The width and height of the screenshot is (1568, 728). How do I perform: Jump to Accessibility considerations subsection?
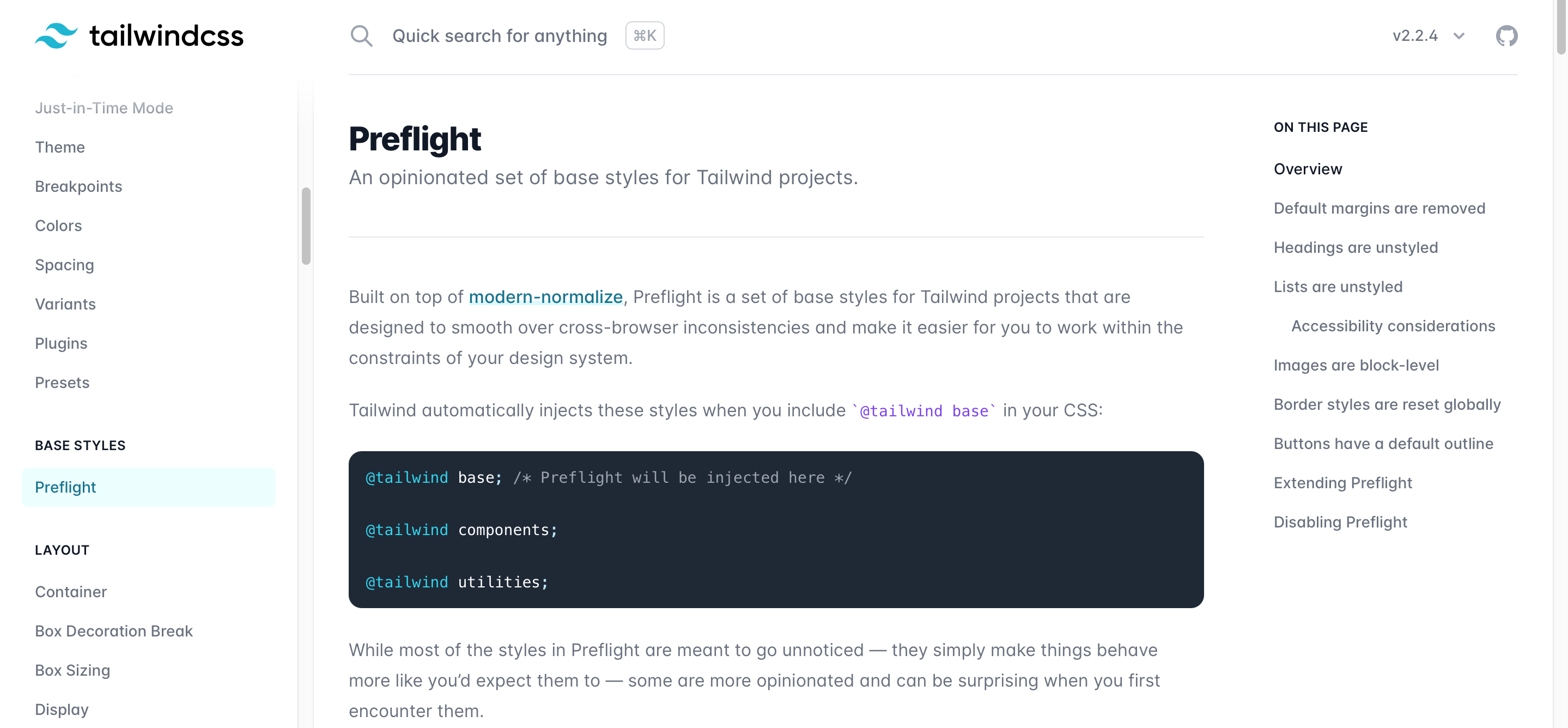(x=1393, y=326)
